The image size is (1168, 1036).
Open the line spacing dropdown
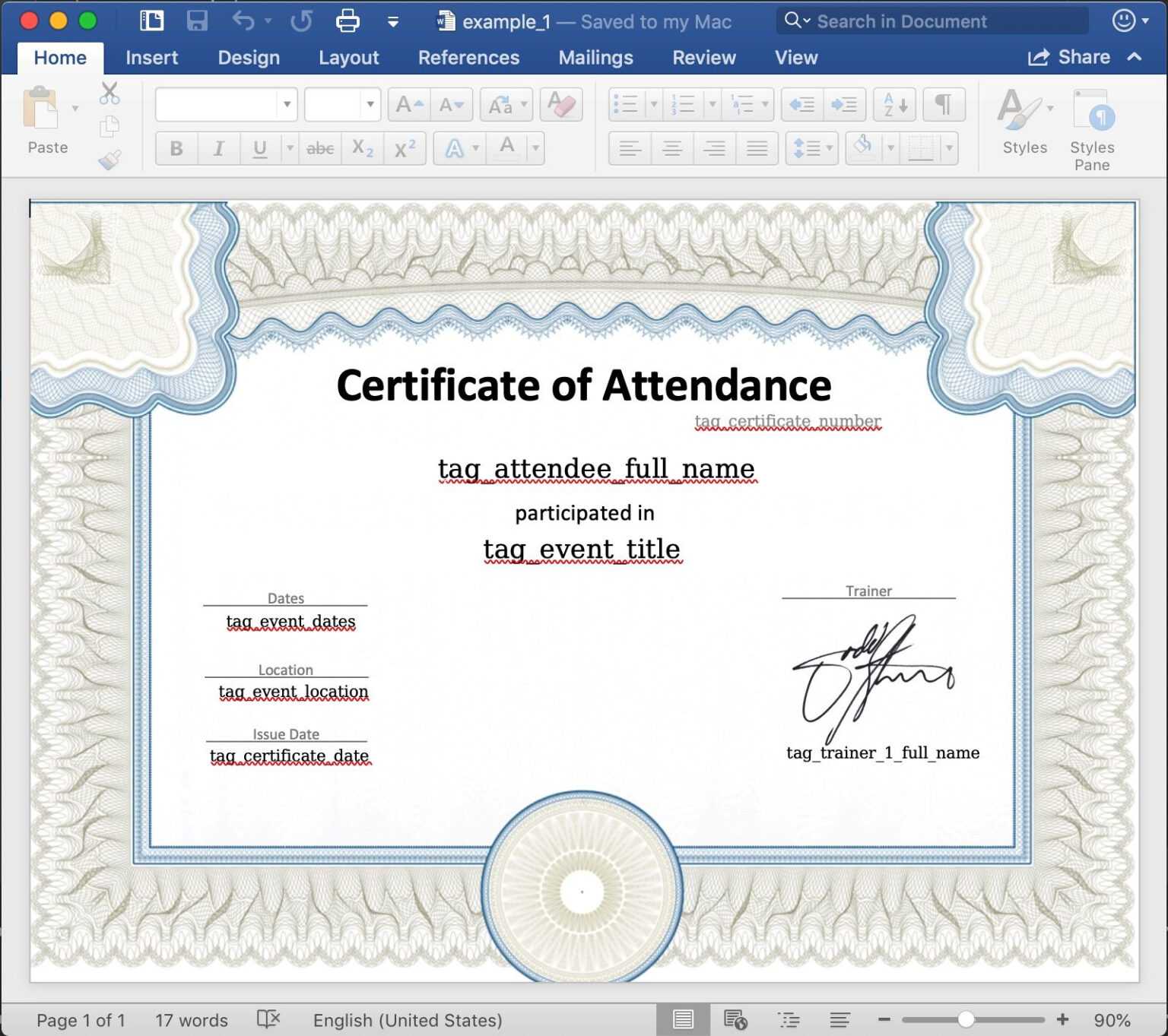pyautogui.click(x=830, y=148)
